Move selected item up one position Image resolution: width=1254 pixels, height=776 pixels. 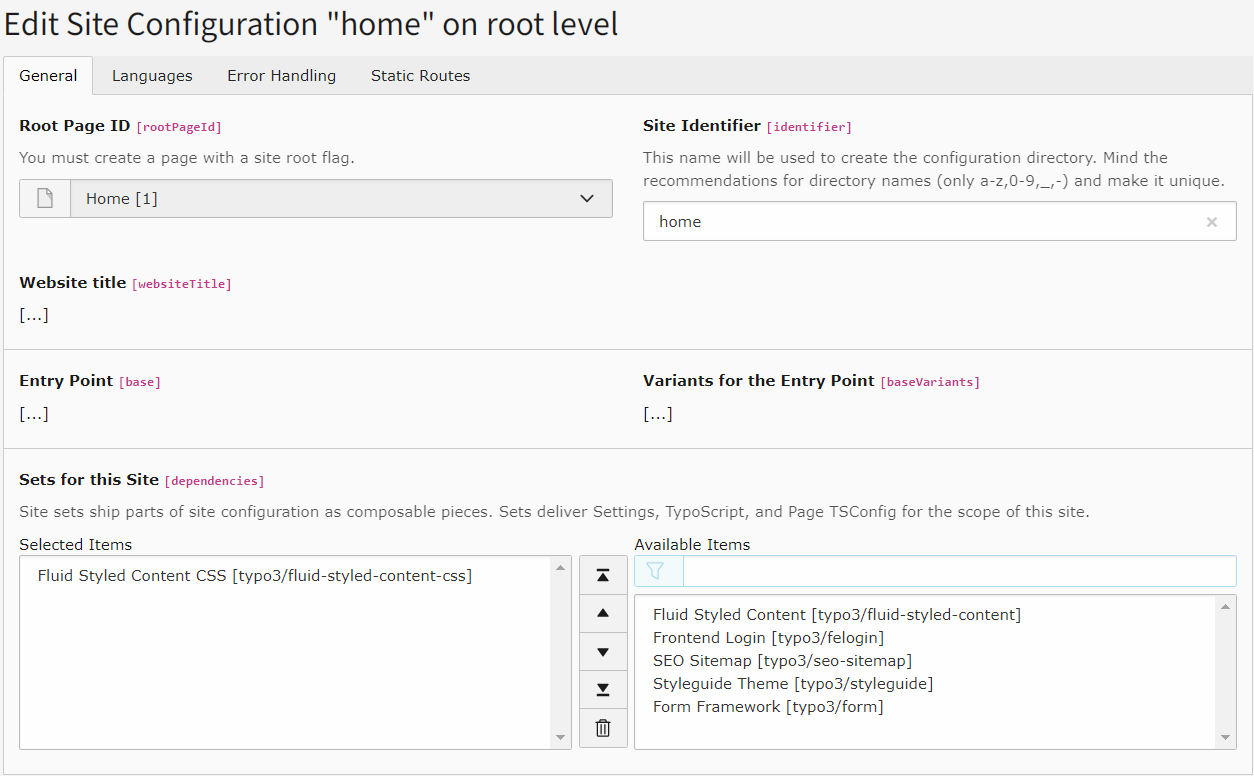pos(603,613)
